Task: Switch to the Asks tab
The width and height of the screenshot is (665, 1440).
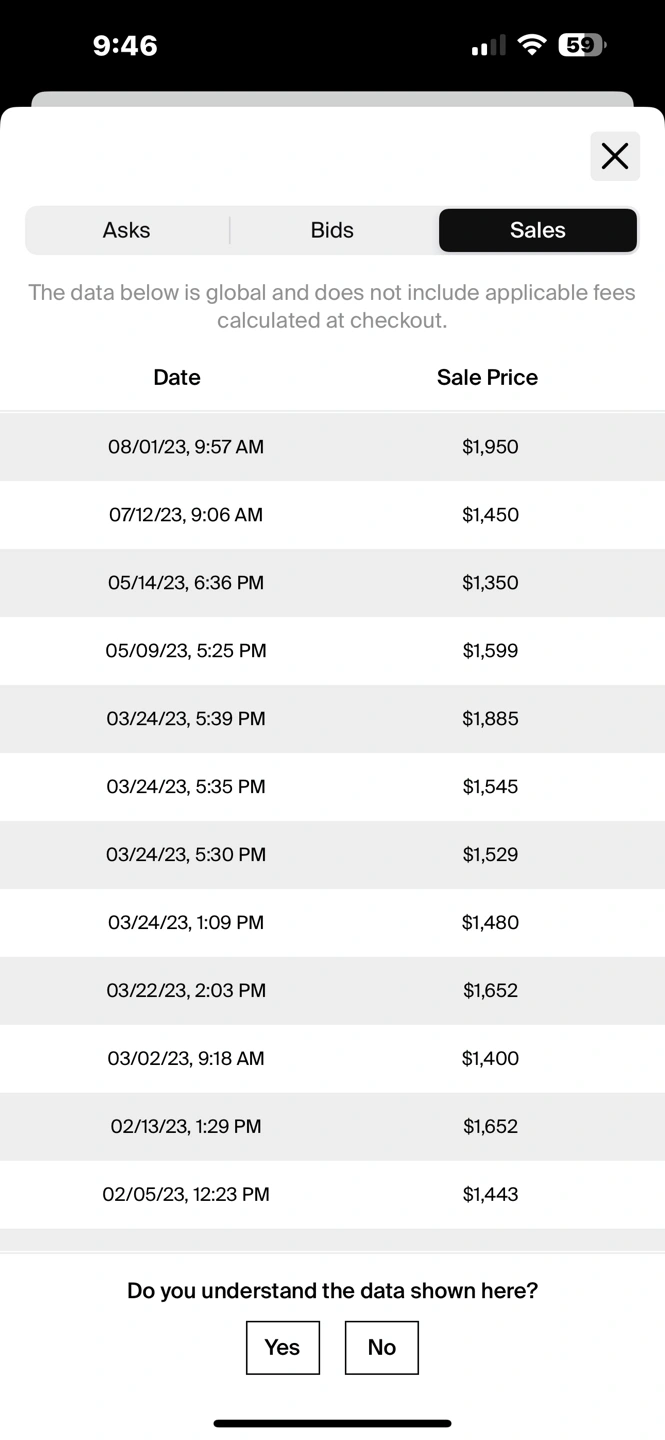Action: (x=127, y=230)
